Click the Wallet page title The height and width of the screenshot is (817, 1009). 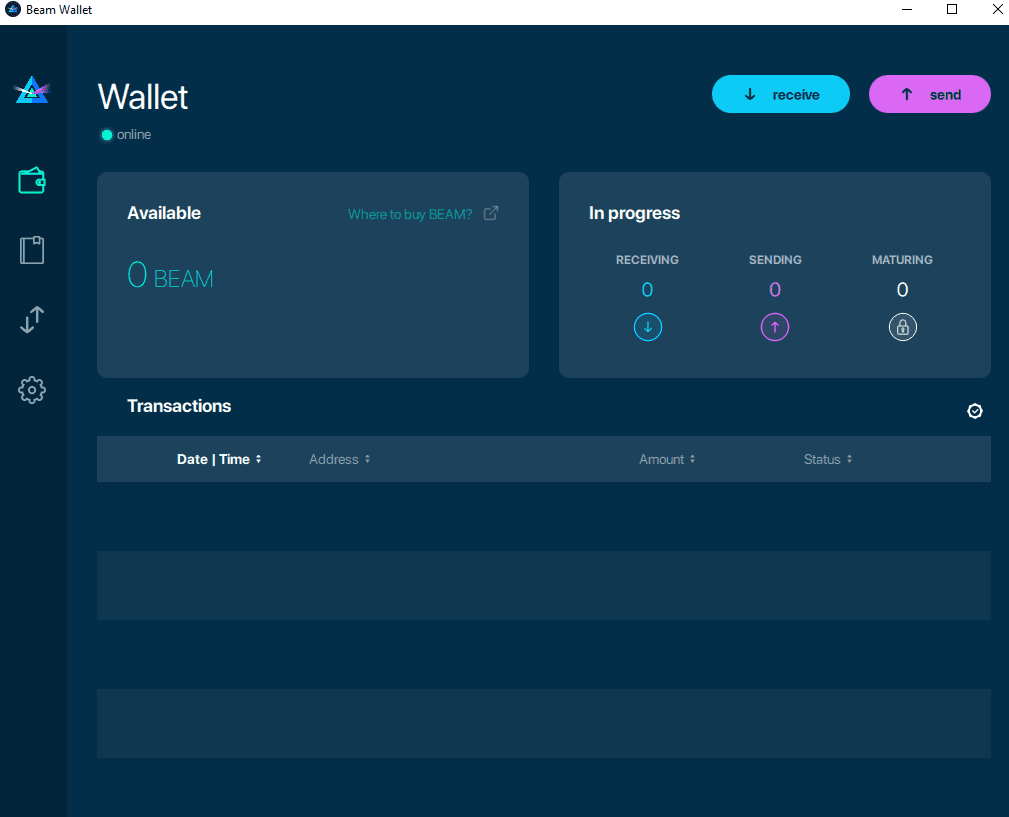[143, 97]
